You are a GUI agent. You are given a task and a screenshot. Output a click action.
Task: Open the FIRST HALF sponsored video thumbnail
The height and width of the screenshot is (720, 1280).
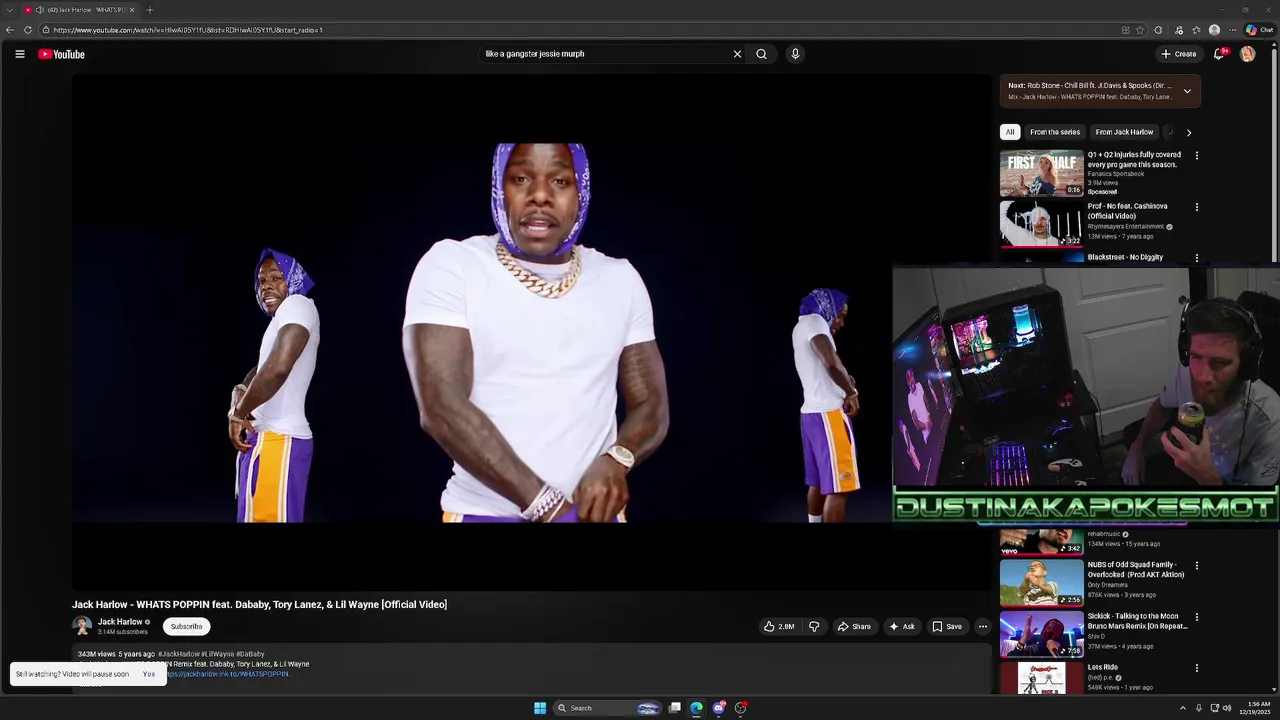[1042, 173]
